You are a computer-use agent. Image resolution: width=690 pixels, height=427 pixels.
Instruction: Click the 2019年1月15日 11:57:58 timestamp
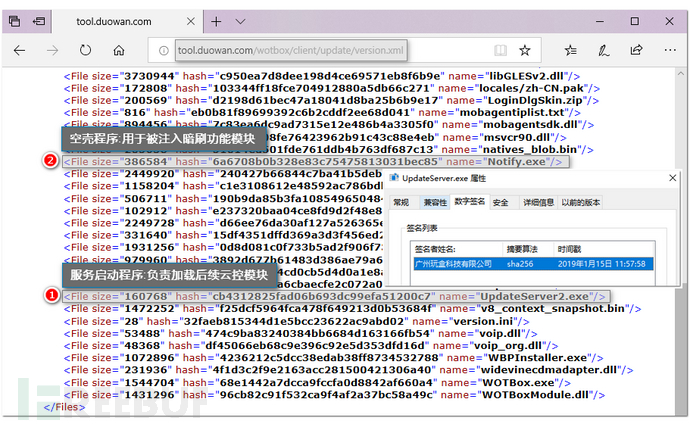coord(602,264)
